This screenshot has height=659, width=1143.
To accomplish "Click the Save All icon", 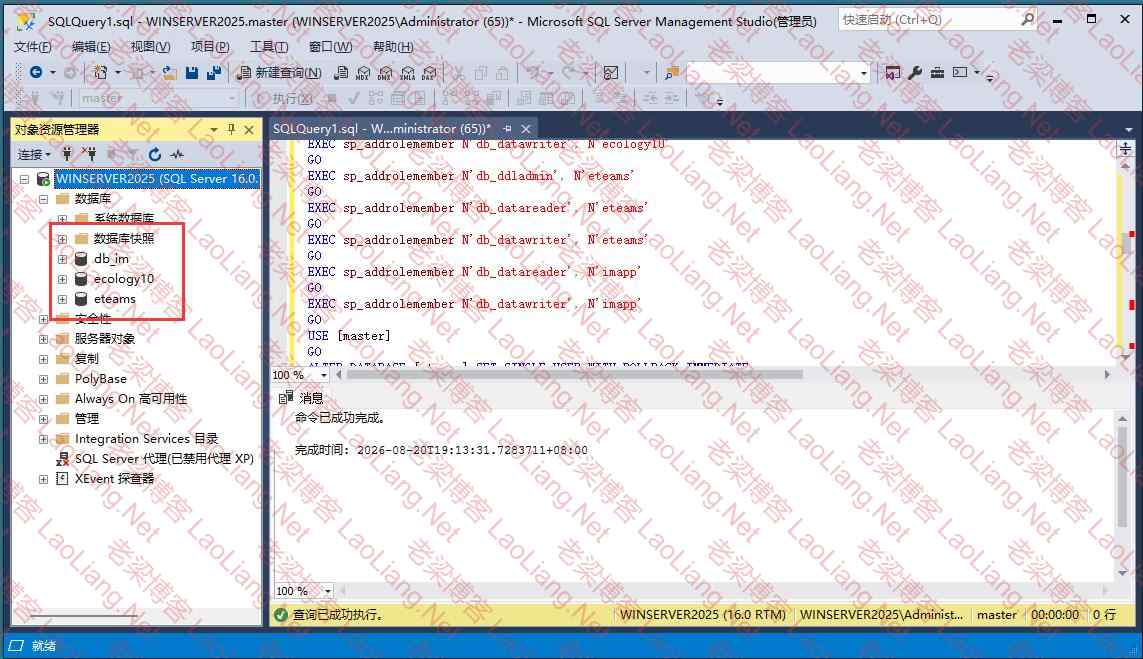I will [x=214, y=72].
